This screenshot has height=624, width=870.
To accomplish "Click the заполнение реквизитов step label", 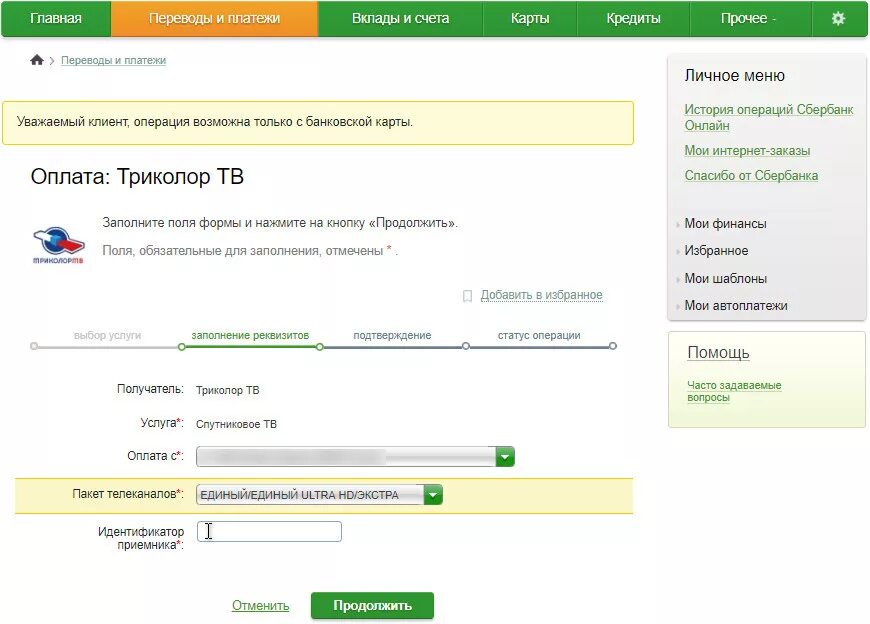I will click(x=250, y=335).
